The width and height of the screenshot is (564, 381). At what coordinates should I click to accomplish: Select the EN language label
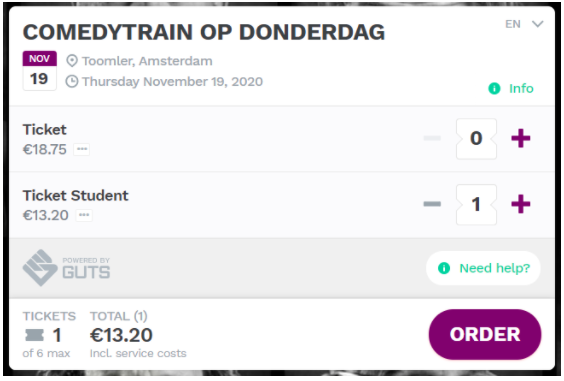pos(513,24)
